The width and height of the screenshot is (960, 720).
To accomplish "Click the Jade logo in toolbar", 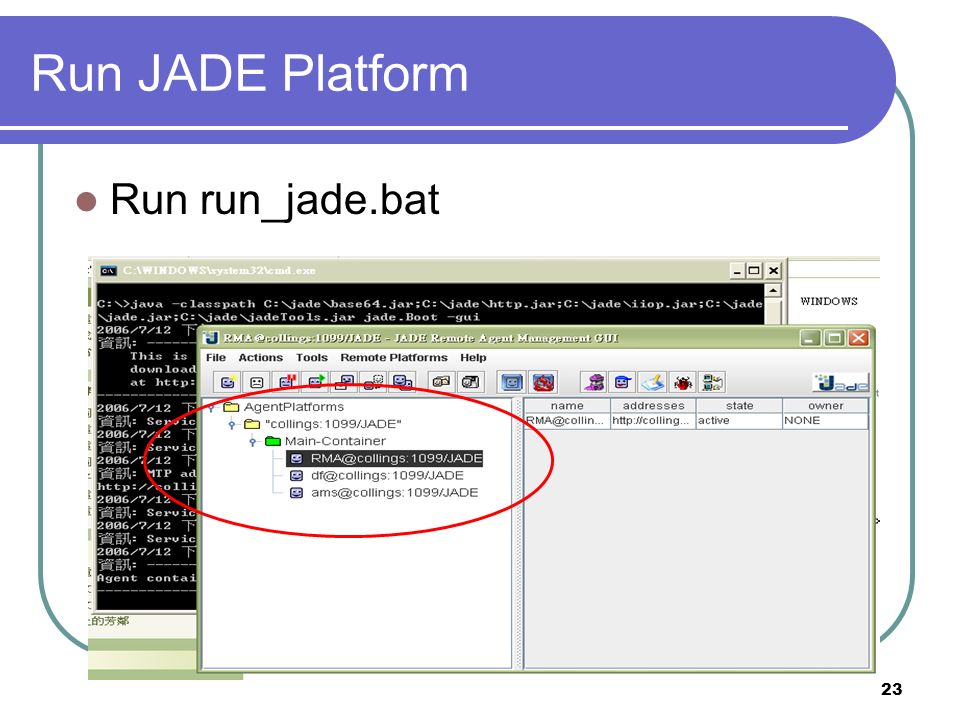I will pyautogui.click(x=841, y=383).
